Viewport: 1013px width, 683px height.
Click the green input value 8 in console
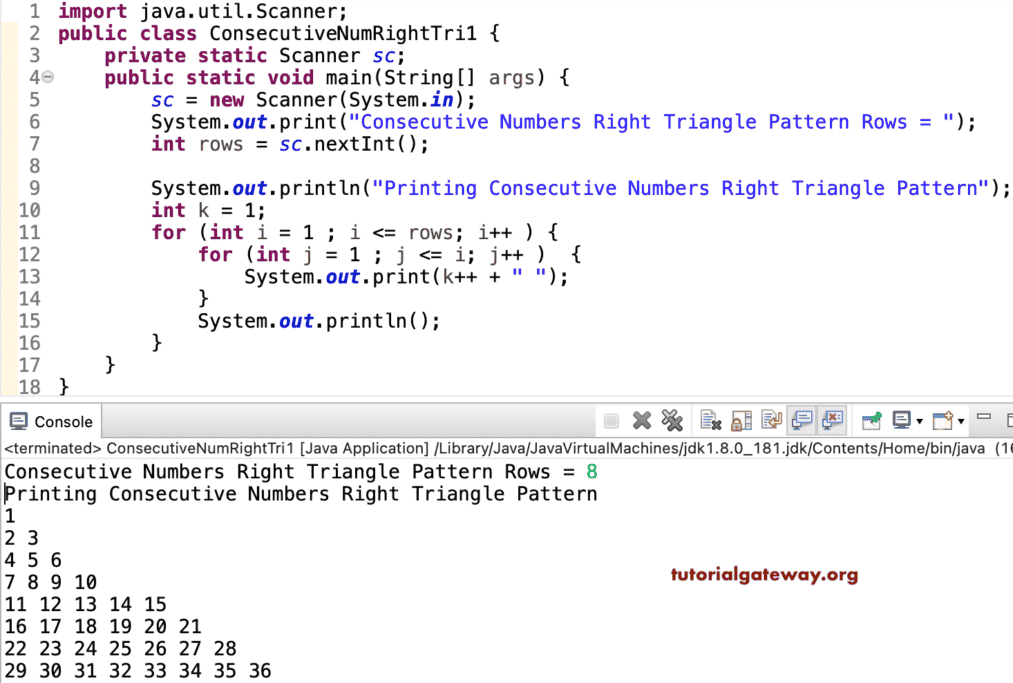pyautogui.click(x=593, y=470)
